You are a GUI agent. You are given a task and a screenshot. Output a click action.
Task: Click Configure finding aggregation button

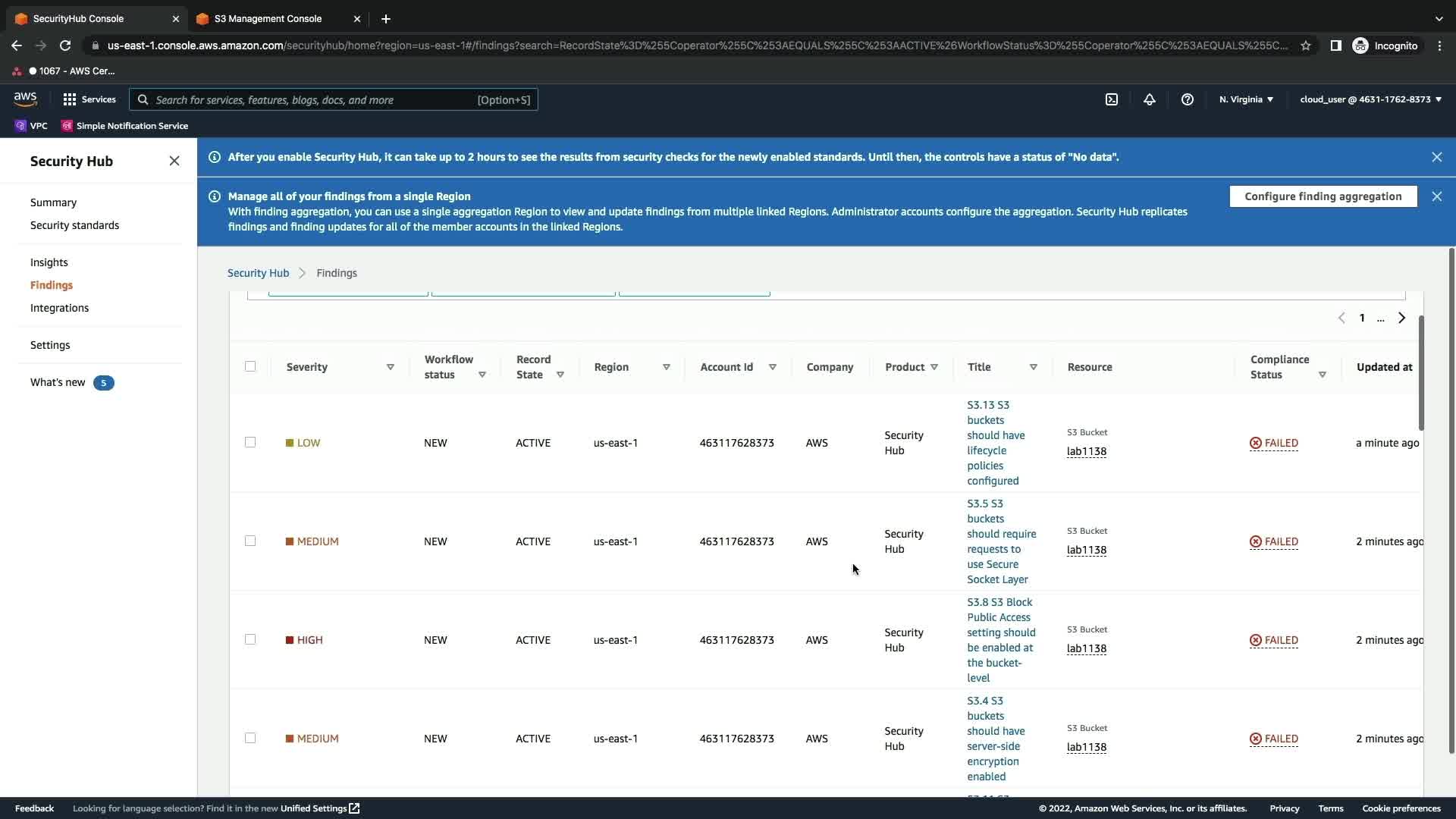[x=1323, y=196]
